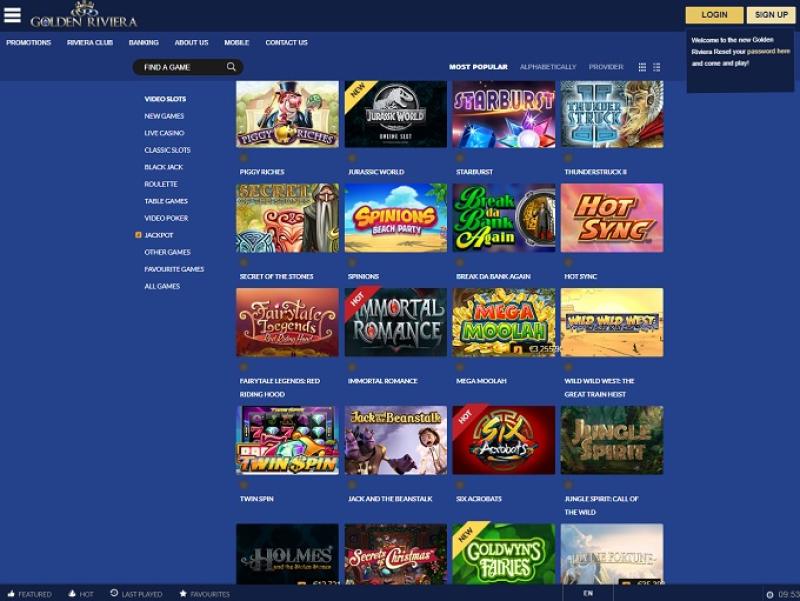Toggle favourite dot under Starburst

[x=459, y=157]
